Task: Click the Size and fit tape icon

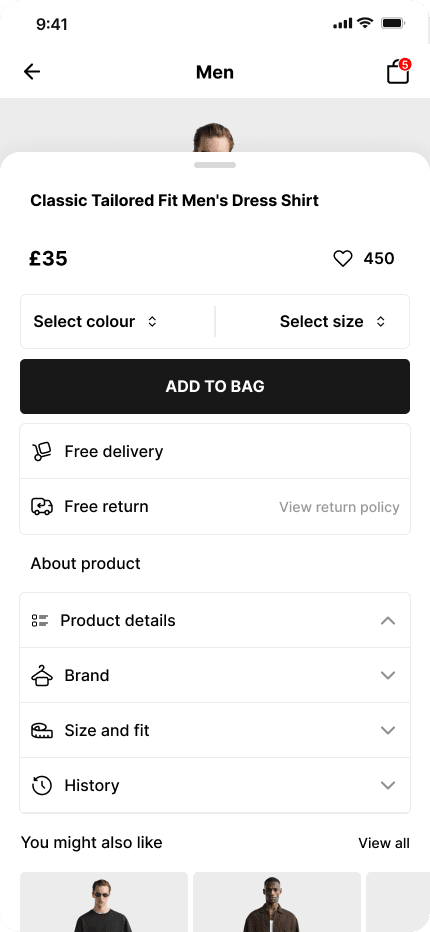Action: point(42,731)
